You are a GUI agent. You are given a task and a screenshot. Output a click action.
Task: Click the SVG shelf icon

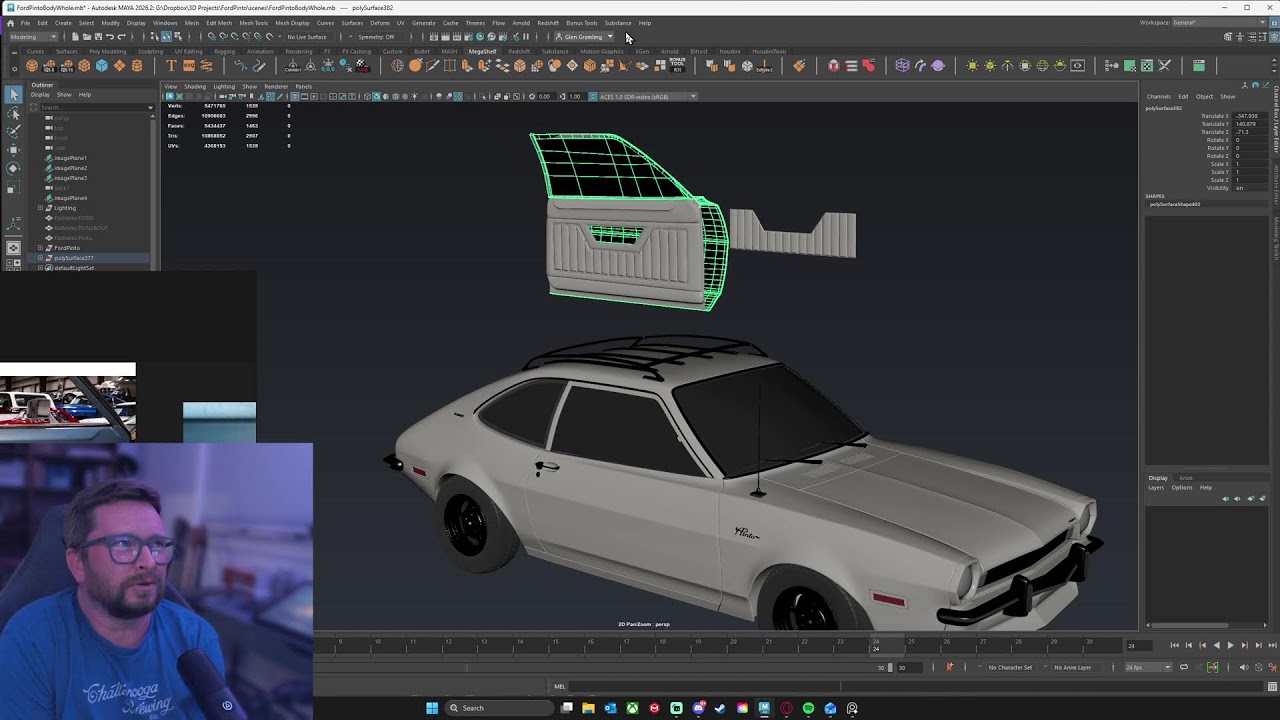coord(189,66)
